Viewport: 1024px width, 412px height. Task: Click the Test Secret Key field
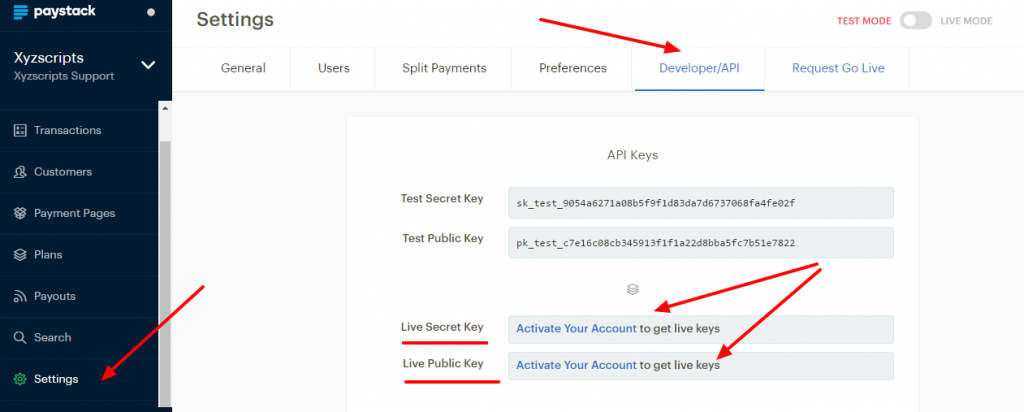701,203
